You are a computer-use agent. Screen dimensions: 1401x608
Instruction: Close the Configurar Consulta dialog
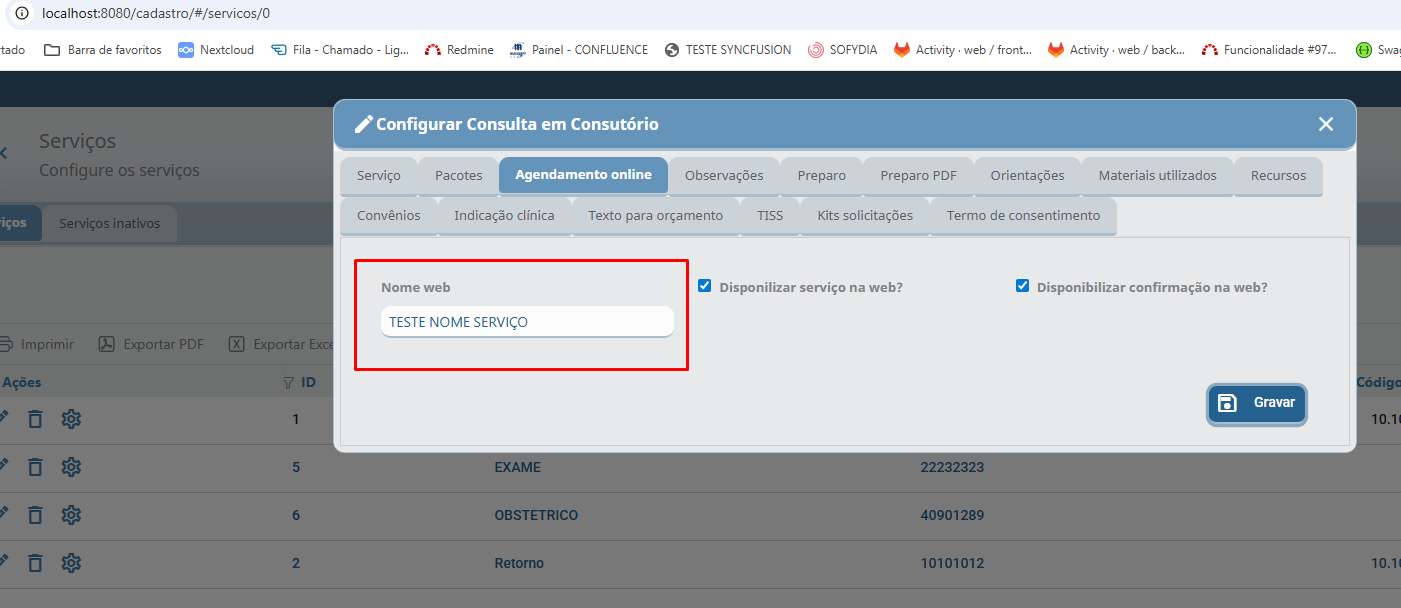(x=1326, y=124)
